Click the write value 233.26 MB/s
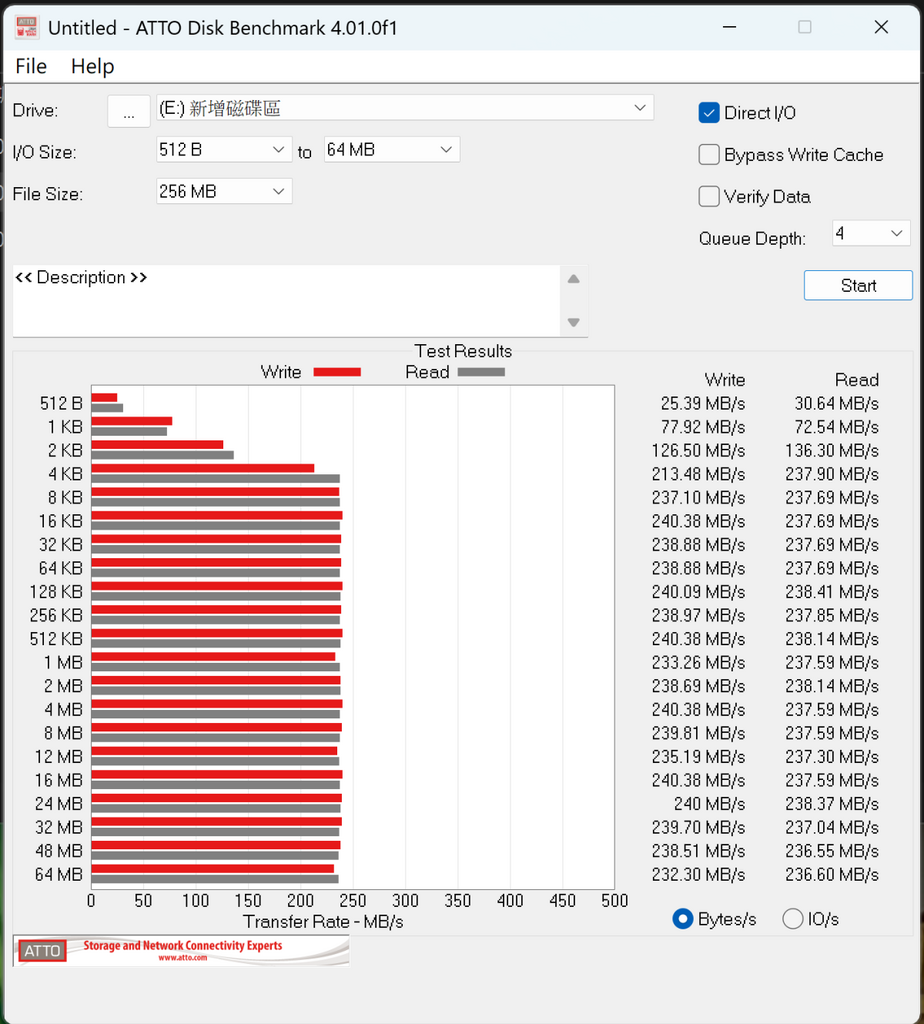924x1024 pixels. (698, 662)
